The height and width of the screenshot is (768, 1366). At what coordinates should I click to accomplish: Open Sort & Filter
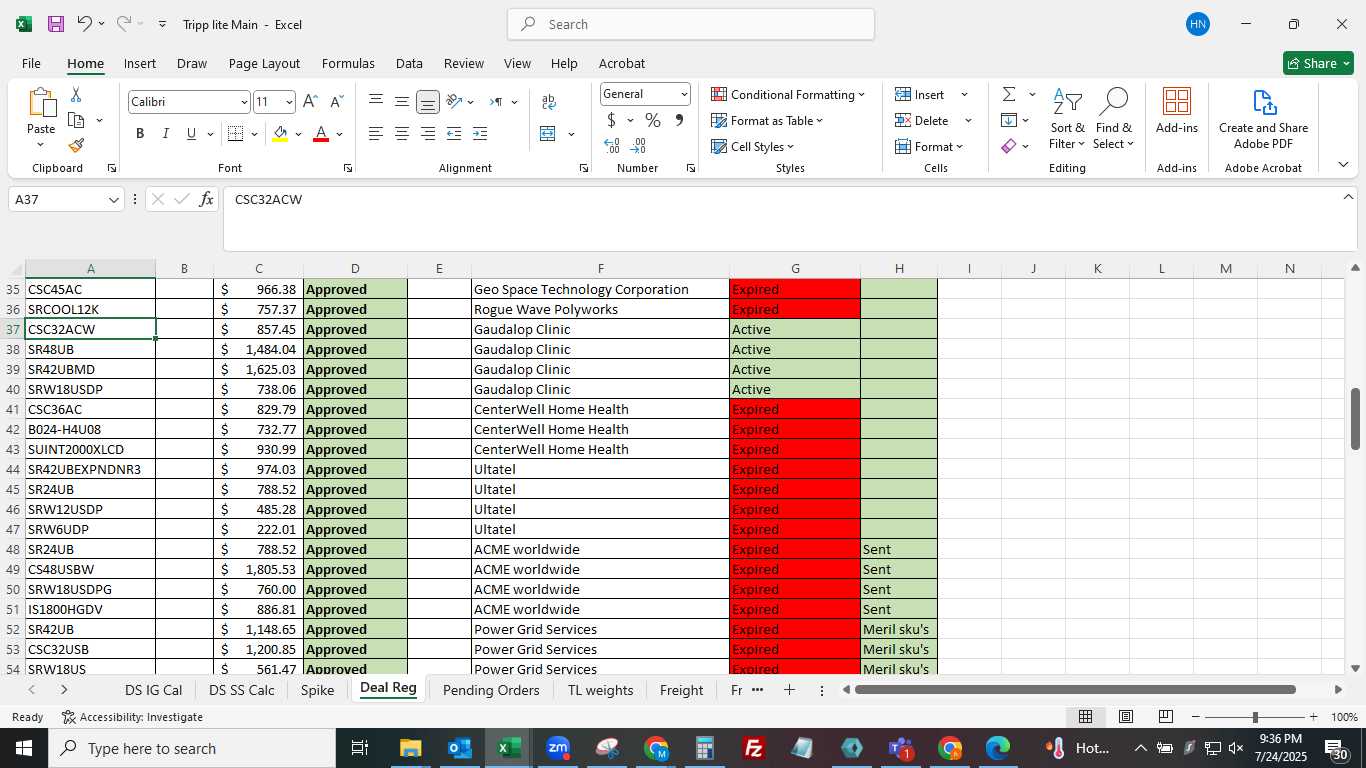click(1067, 118)
